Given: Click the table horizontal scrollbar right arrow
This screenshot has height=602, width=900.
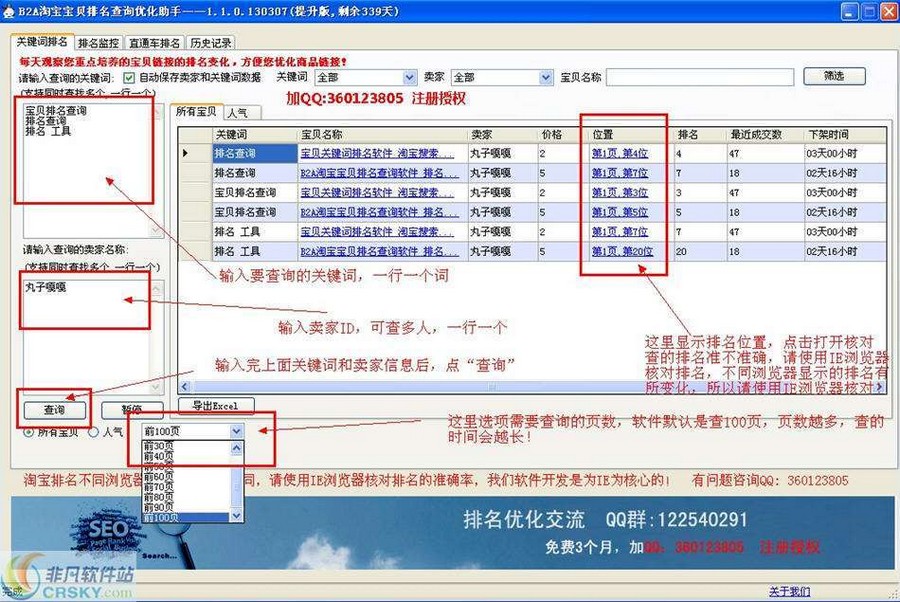Looking at the screenshot, I should pyautogui.click(x=880, y=387).
